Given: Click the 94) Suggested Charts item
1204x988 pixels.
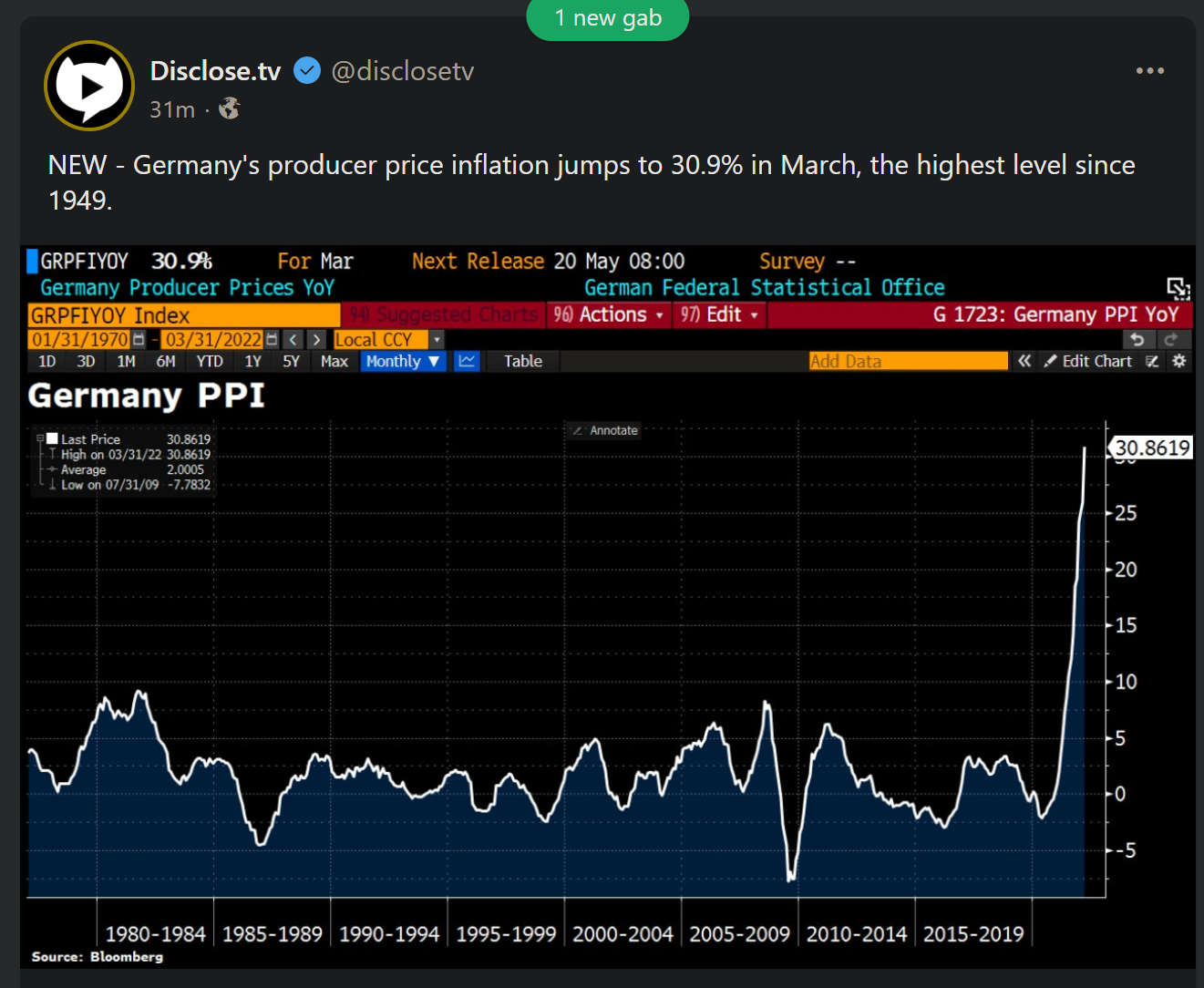Looking at the screenshot, I should 444,314.
